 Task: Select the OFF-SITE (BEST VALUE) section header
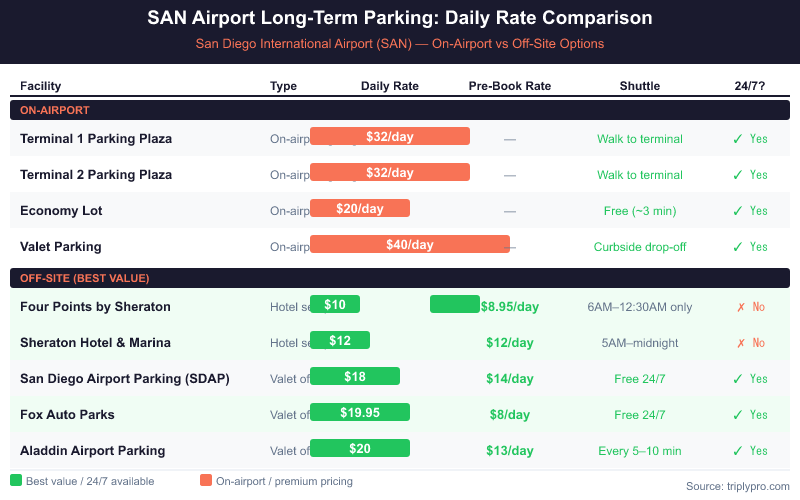(x=84, y=278)
